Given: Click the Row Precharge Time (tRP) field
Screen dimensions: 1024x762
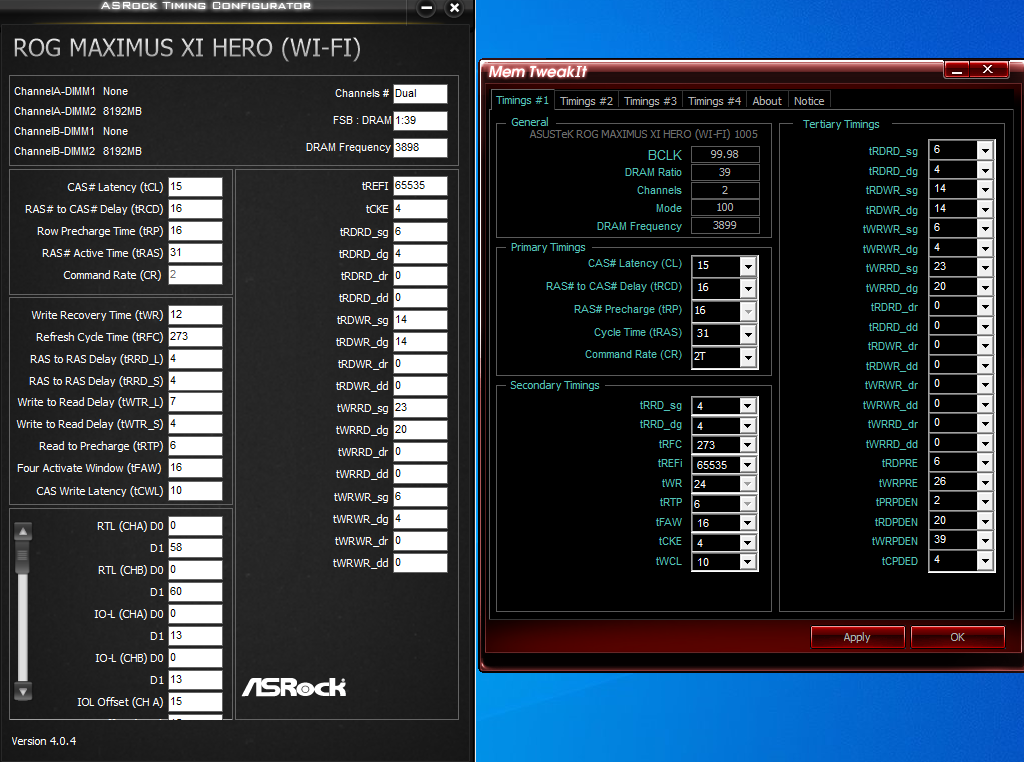Looking at the screenshot, I should point(195,231).
